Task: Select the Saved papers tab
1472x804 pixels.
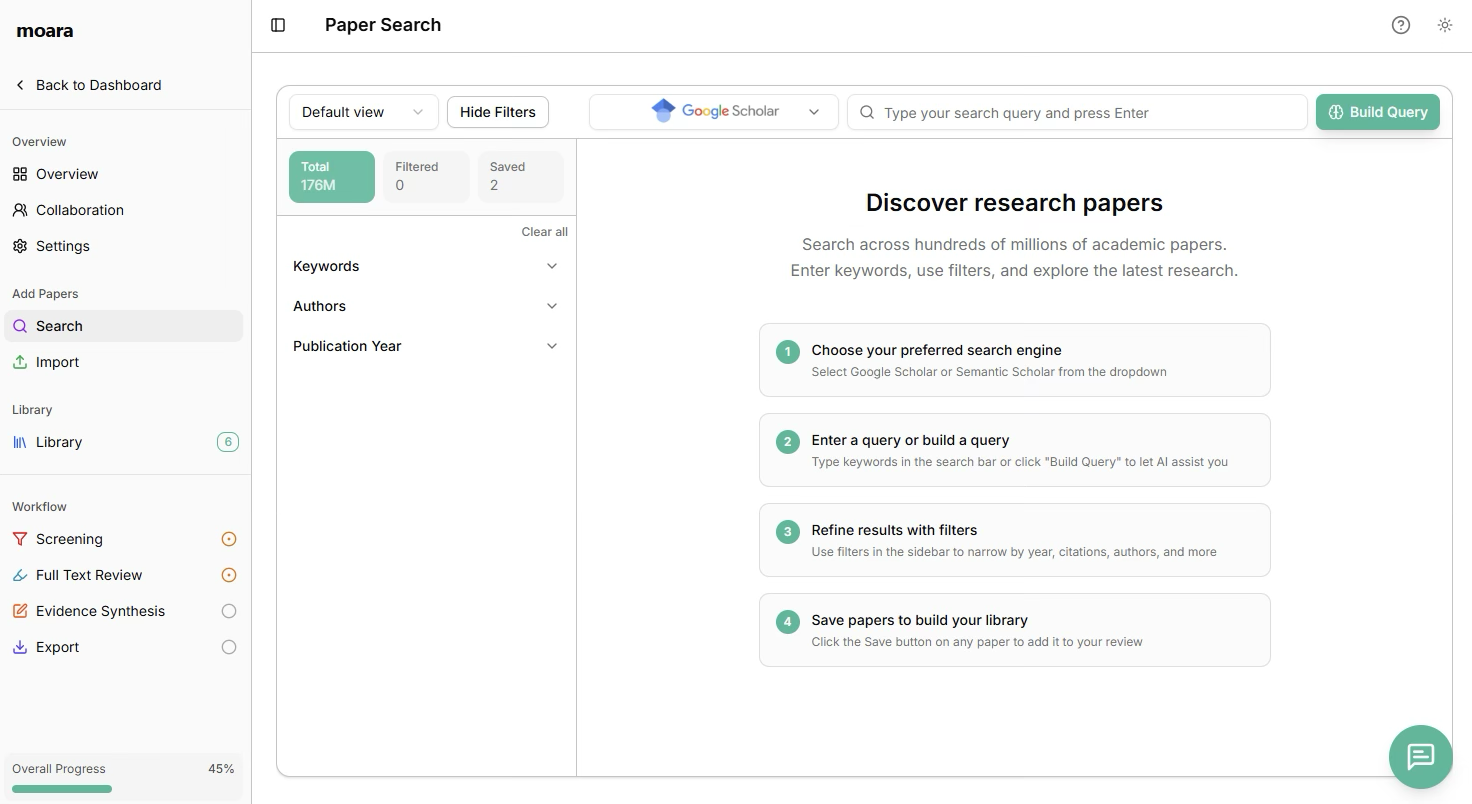Action: point(520,176)
